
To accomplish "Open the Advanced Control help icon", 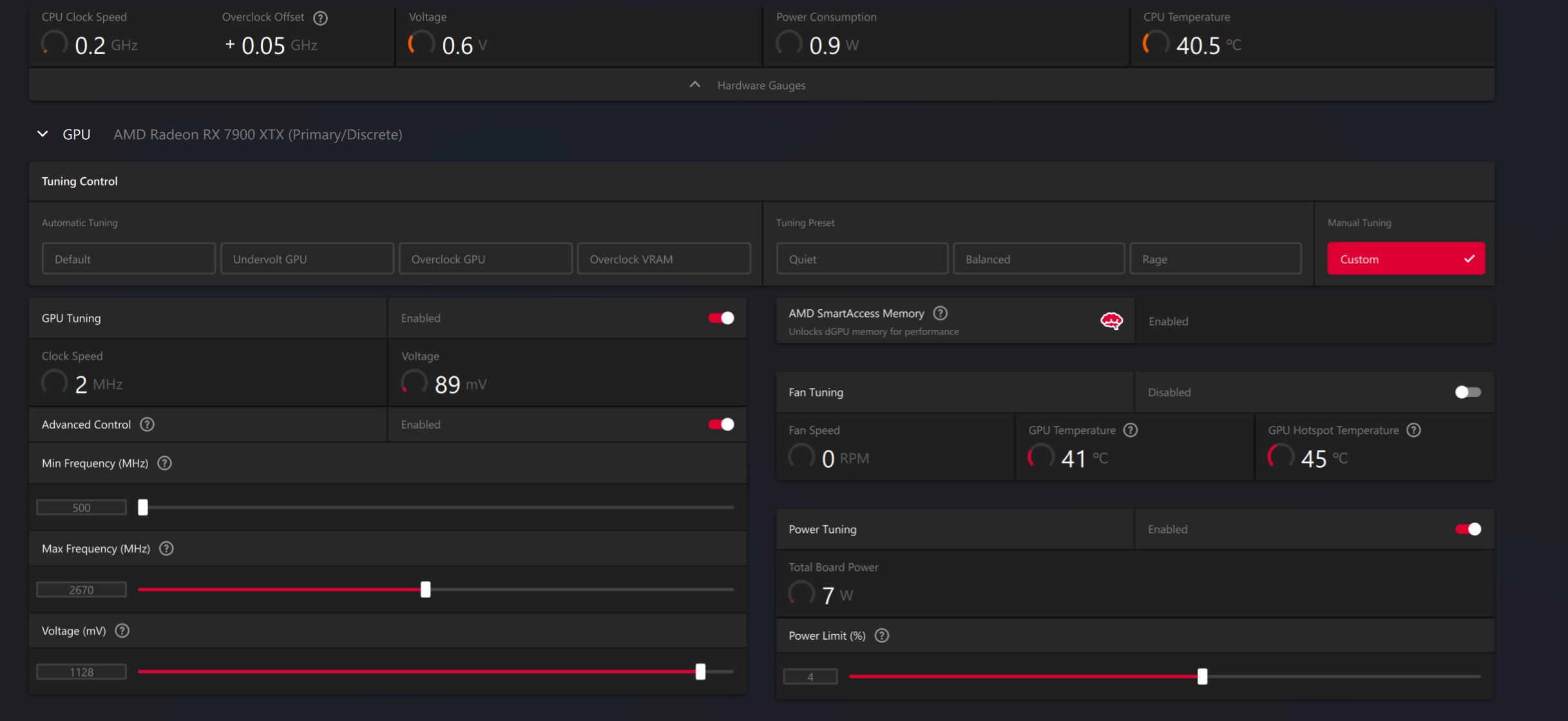I will (147, 425).
